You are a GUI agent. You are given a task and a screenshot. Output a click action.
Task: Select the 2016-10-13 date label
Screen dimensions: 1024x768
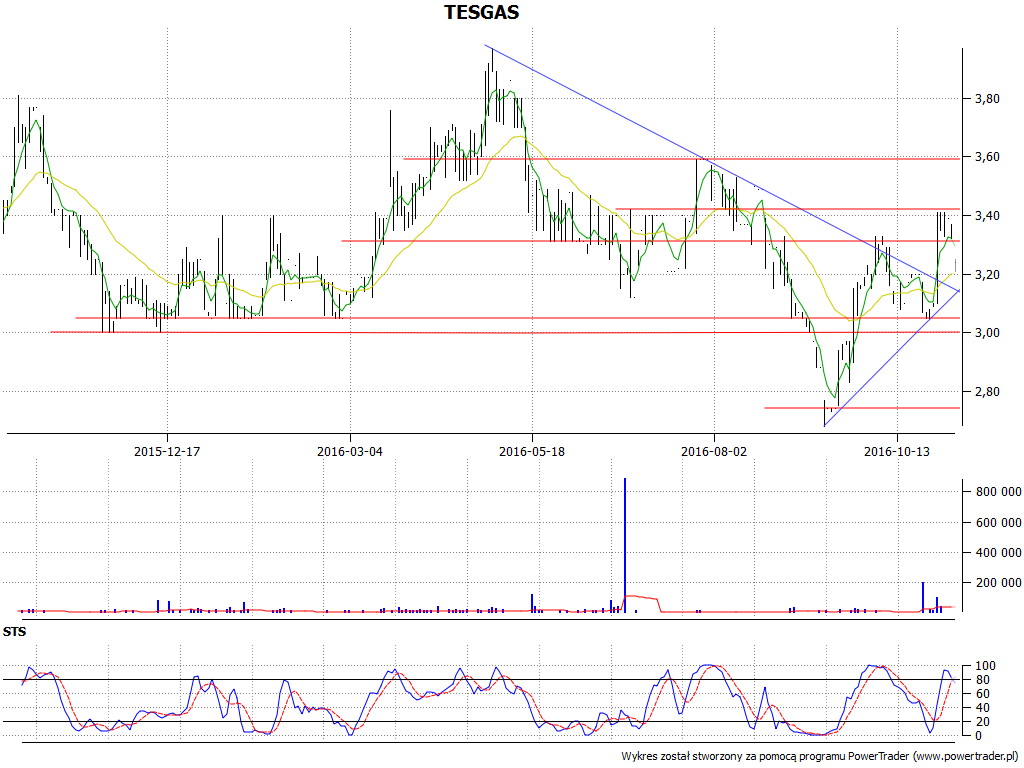coord(897,451)
